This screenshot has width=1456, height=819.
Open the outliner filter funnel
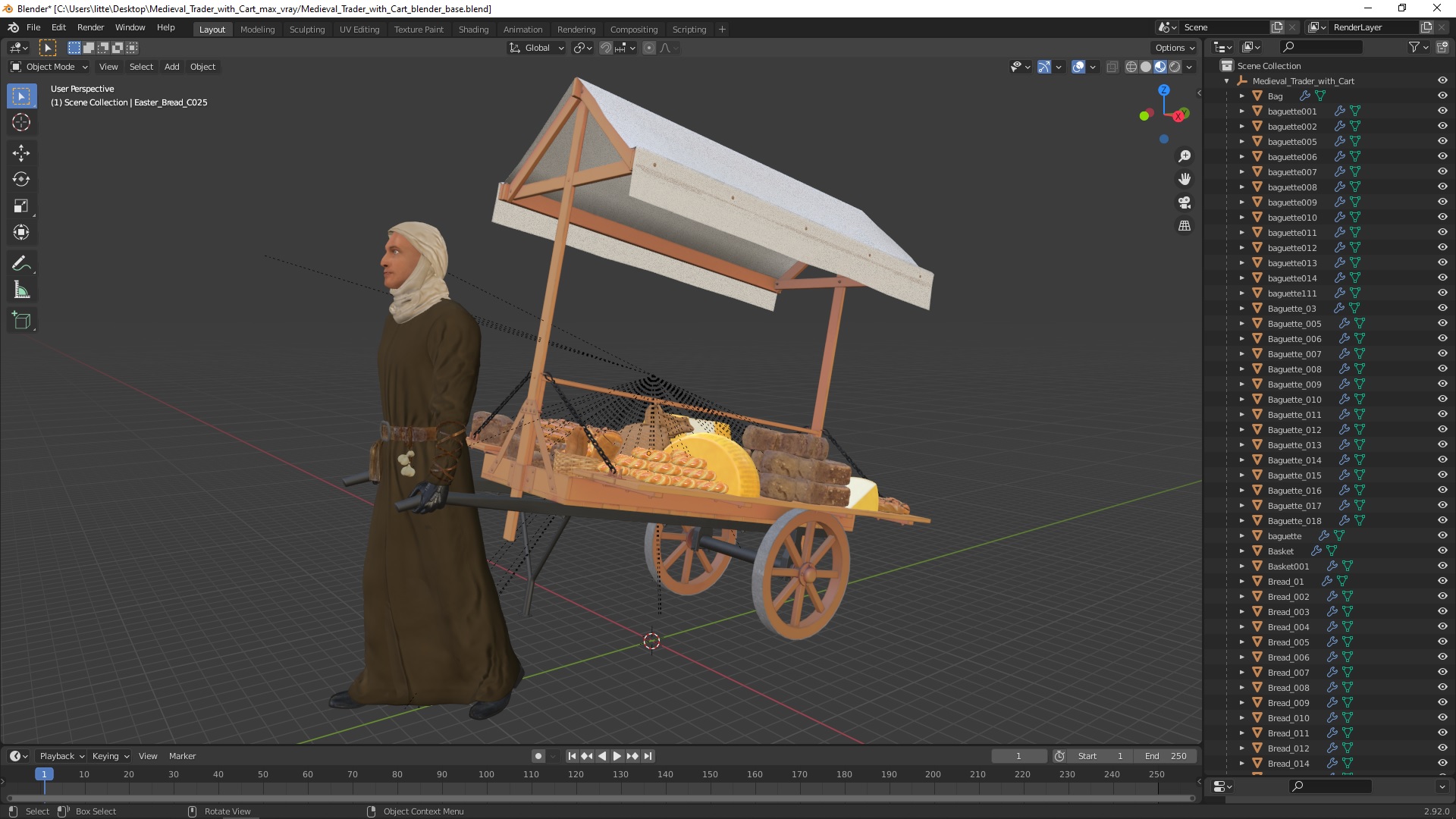[x=1414, y=47]
